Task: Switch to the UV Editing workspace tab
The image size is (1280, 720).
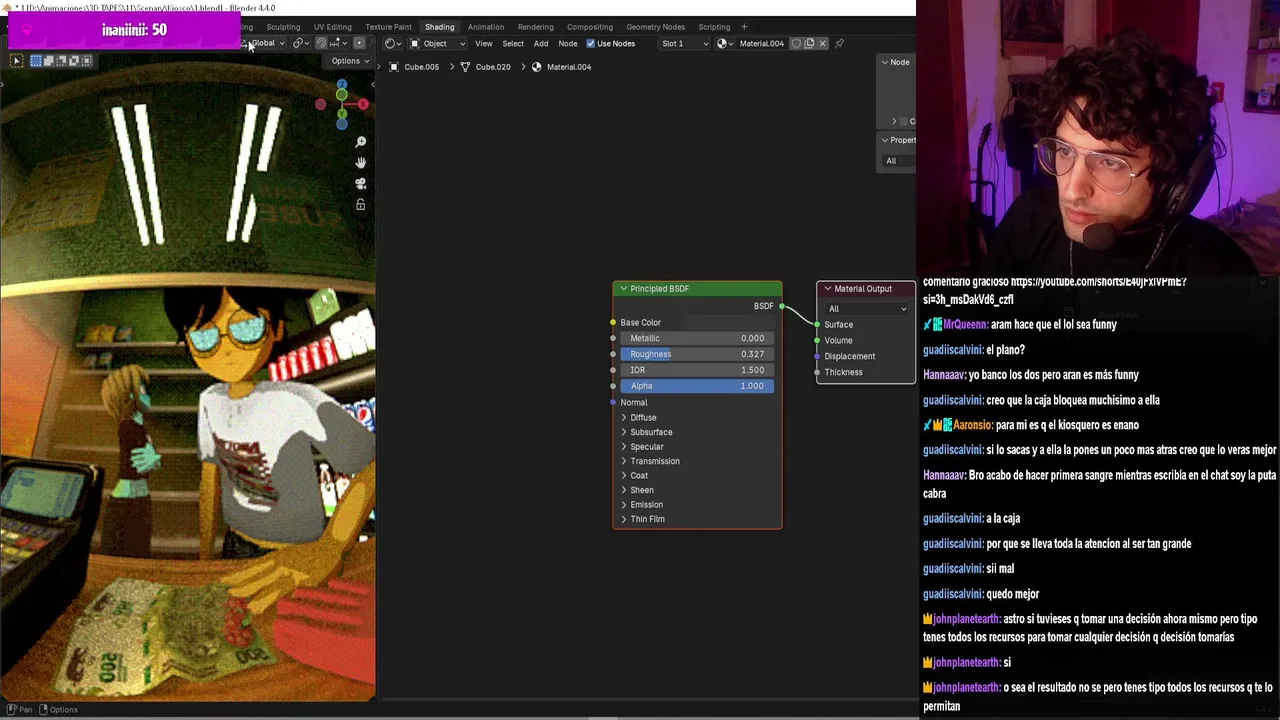Action: click(x=332, y=27)
